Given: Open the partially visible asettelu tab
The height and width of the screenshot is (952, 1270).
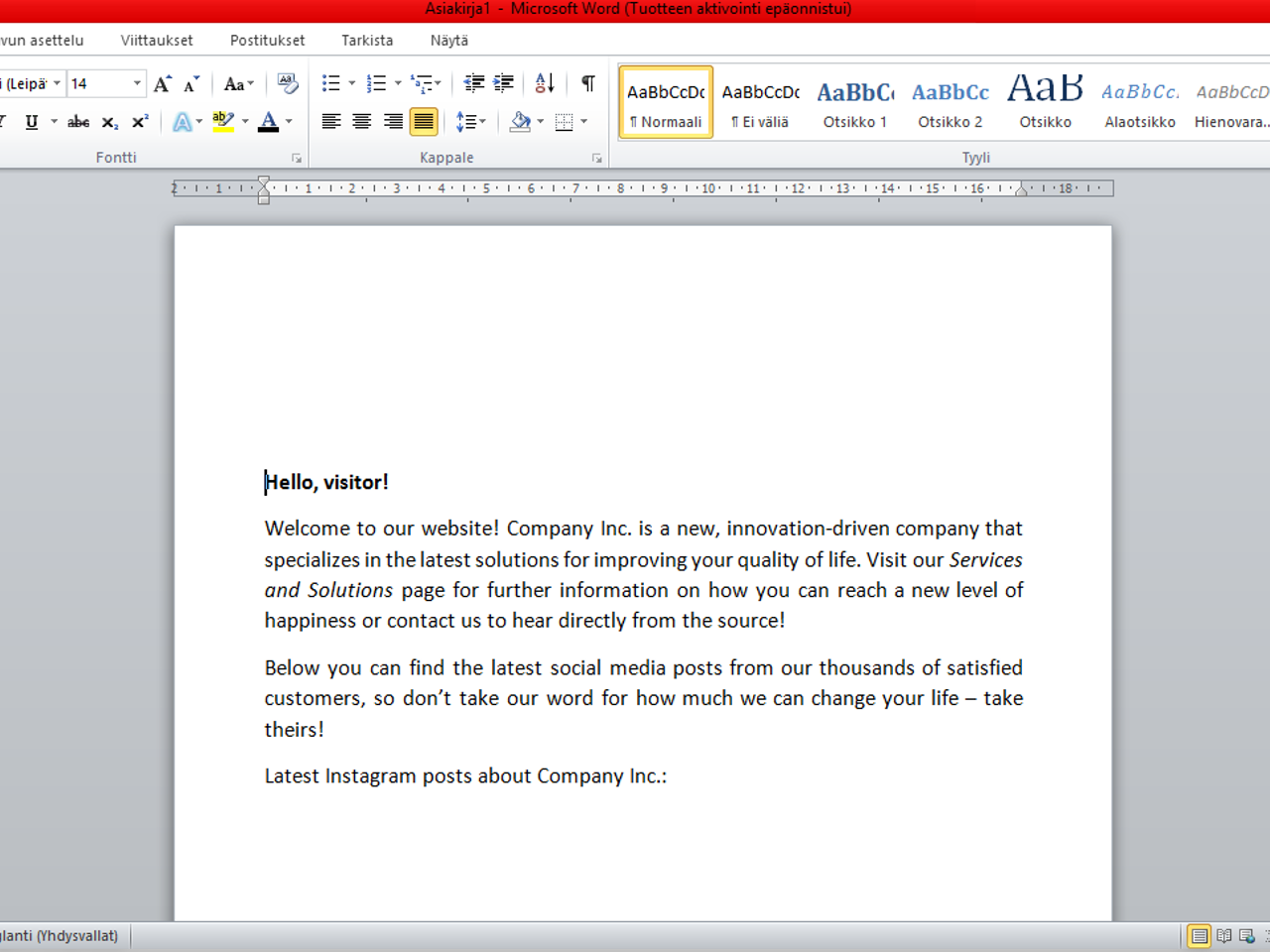Looking at the screenshot, I should click(x=42, y=41).
